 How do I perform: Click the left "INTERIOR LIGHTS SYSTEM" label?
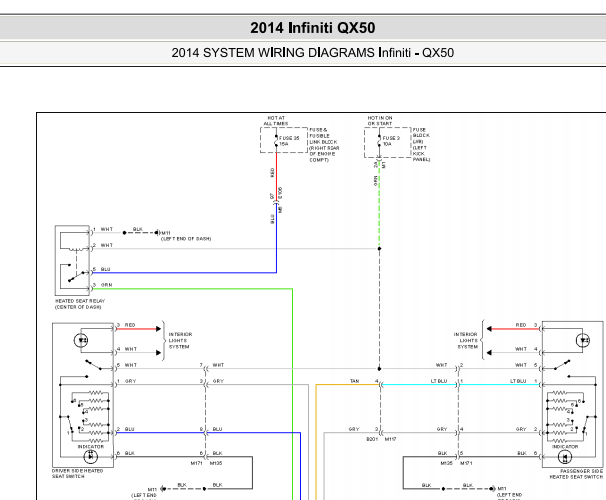(180, 340)
